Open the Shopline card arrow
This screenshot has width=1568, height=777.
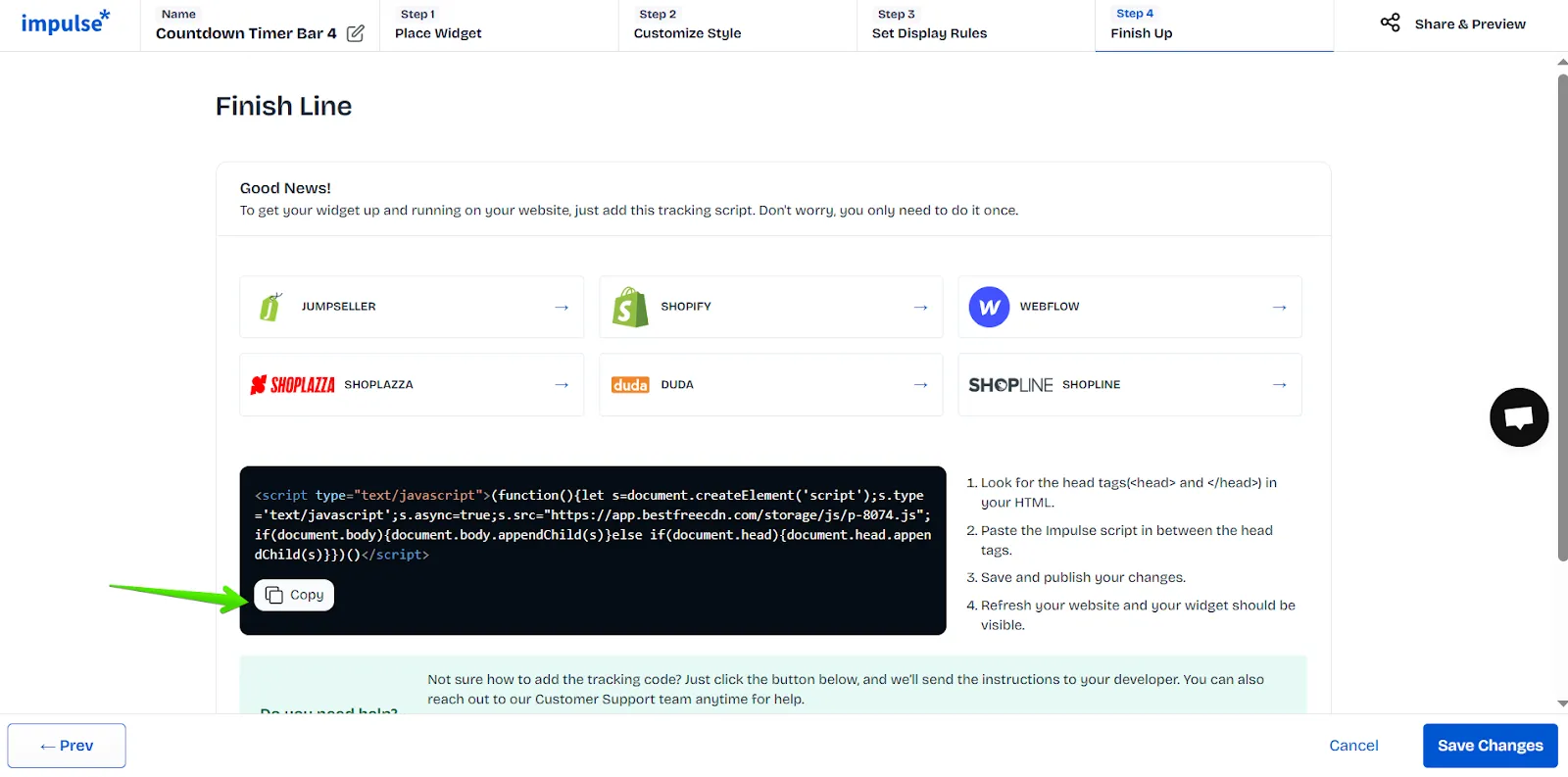pyautogui.click(x=1279, y=385)
